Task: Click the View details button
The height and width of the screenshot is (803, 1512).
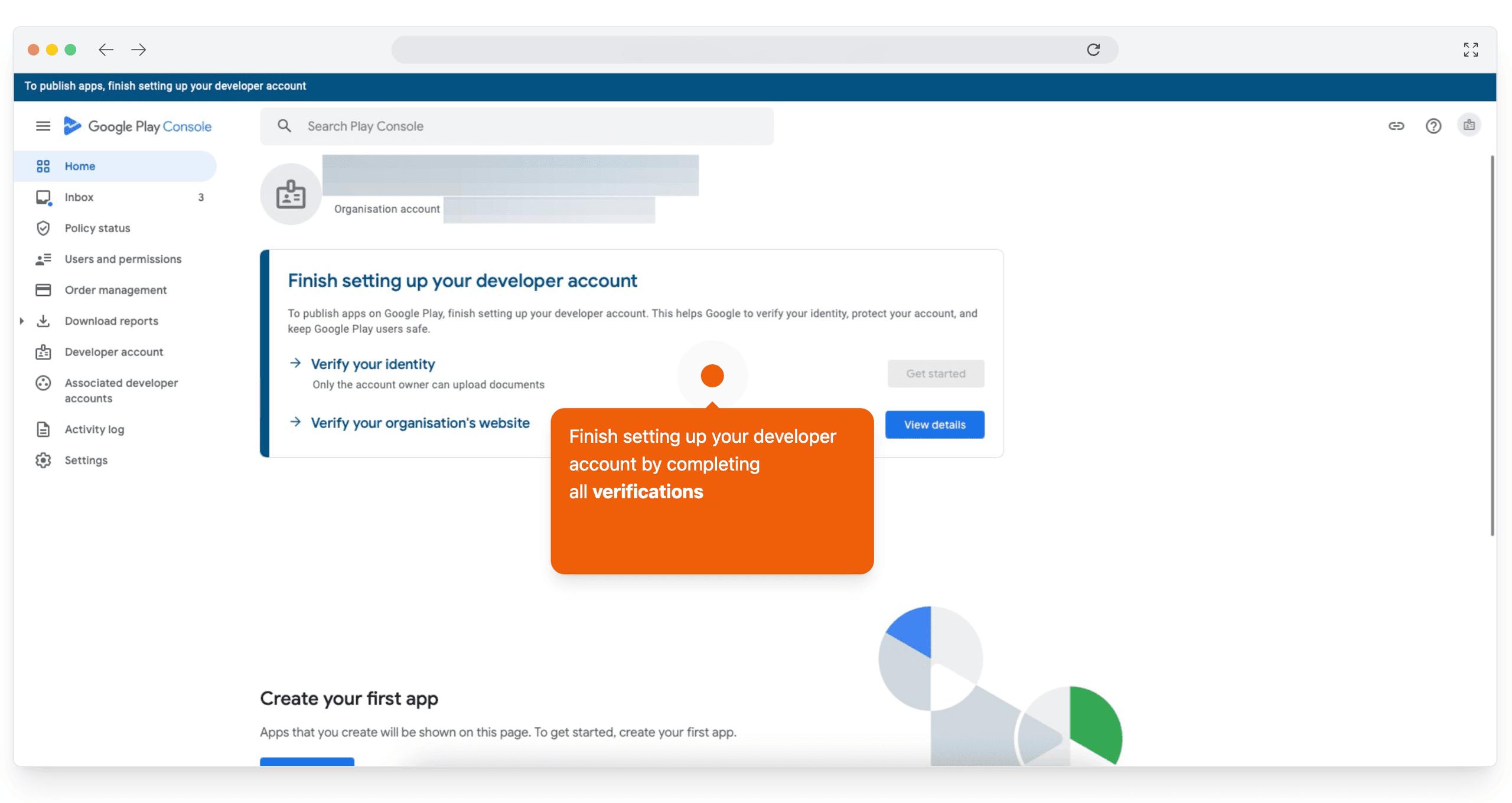Action: [x=934, y=424]
